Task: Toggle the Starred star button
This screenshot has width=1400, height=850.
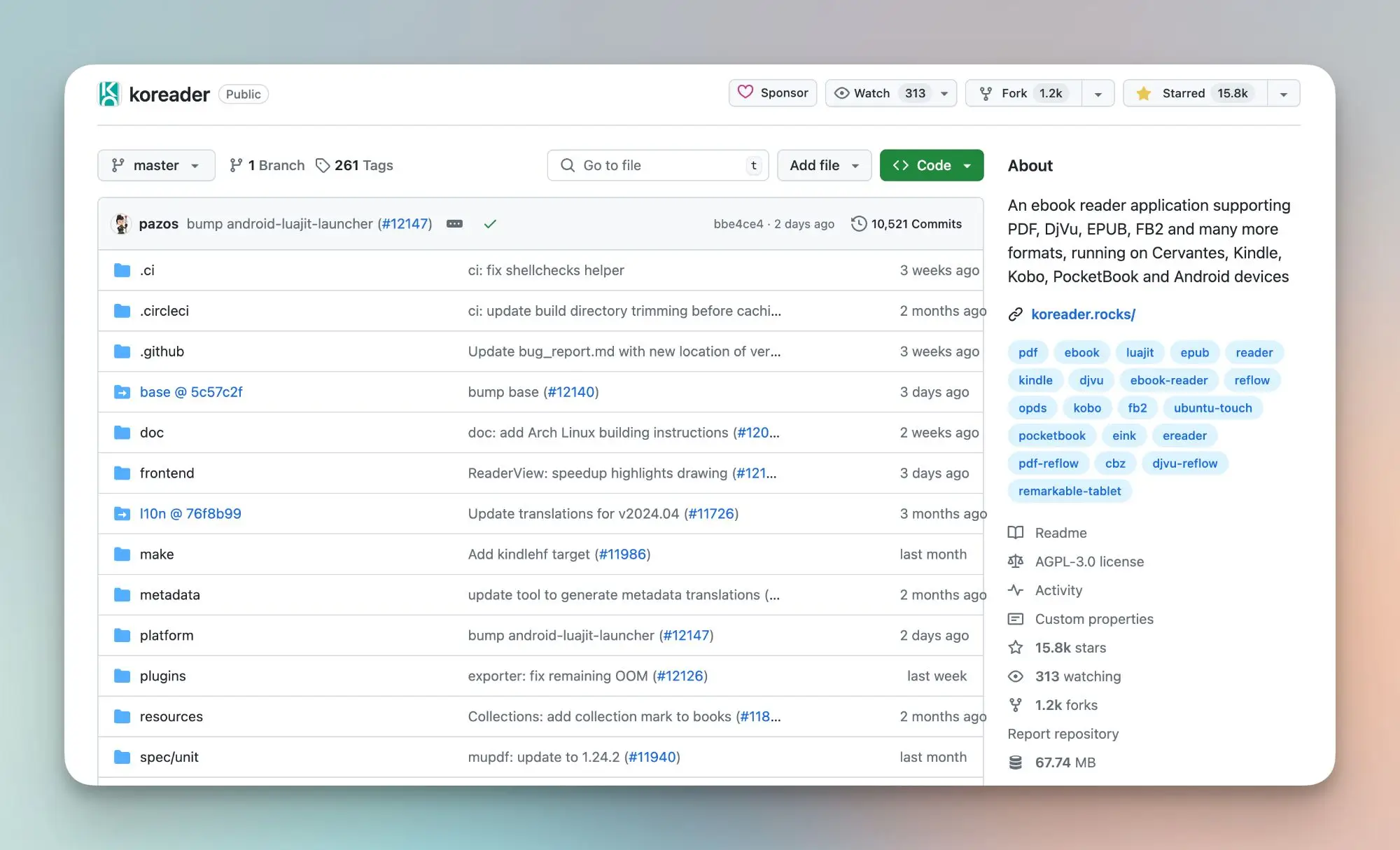Action: coord(1195,93)
